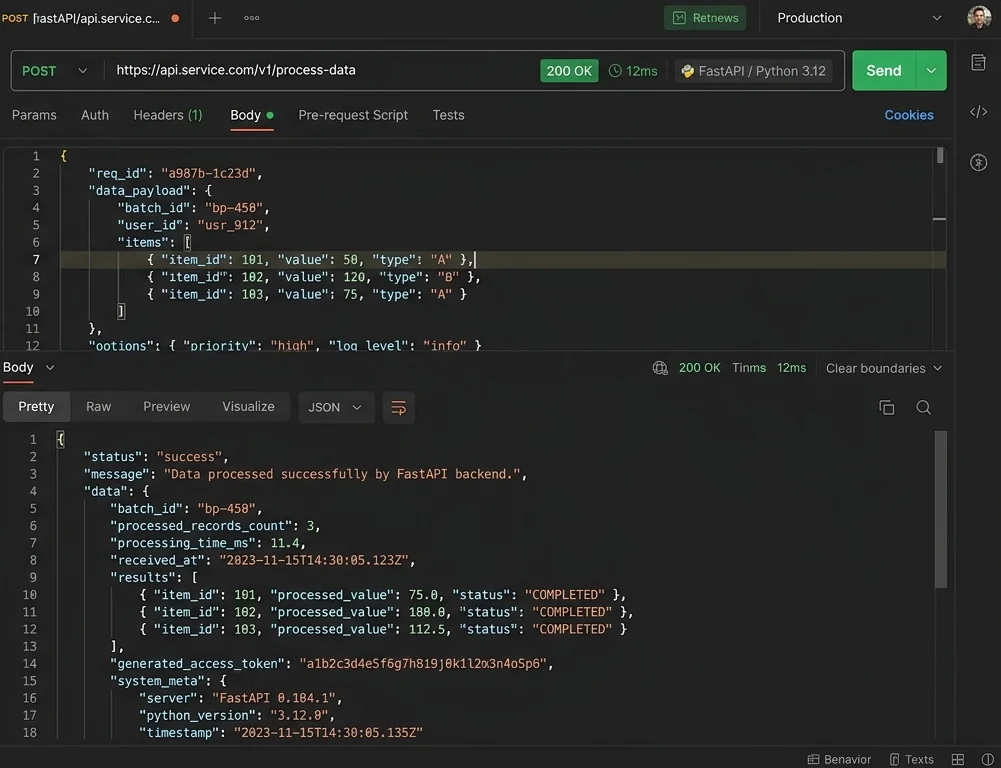Click the "status": "success" response line
1001x768 pixels.
[156, 456]
